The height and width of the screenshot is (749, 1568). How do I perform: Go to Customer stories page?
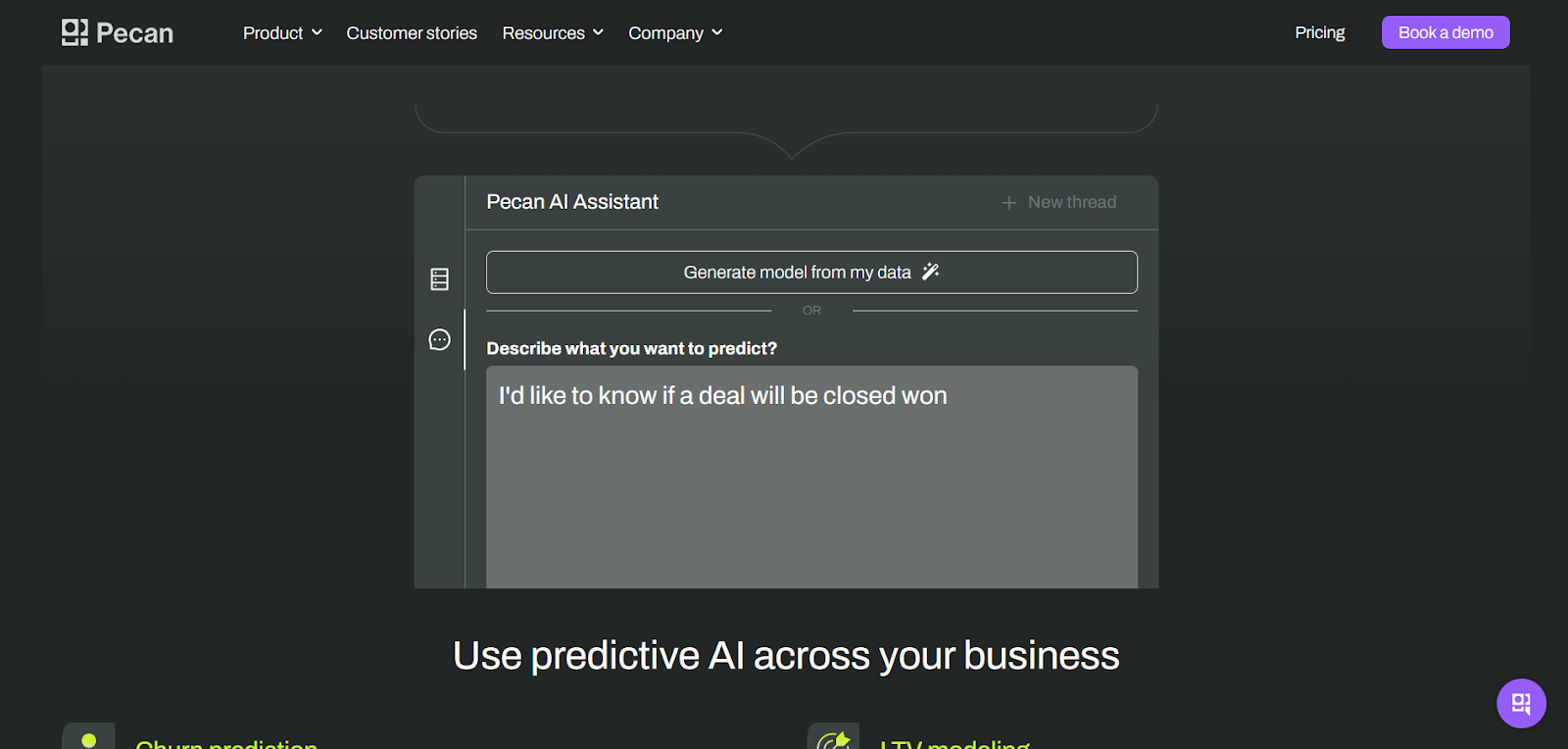412,32
